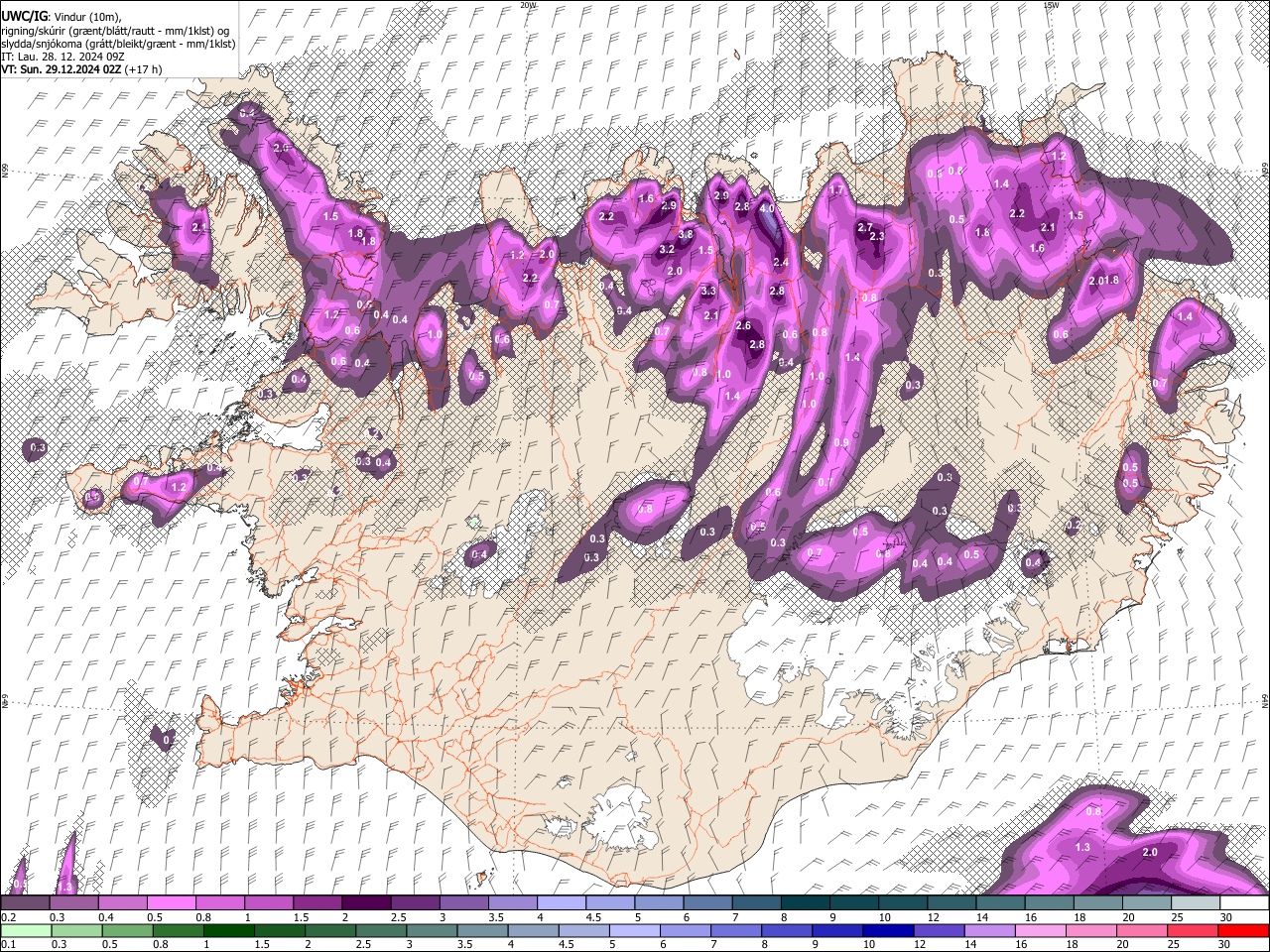Select the 'VT: Sun. 29.12.2024 02Z' valid time

[62, 69]
